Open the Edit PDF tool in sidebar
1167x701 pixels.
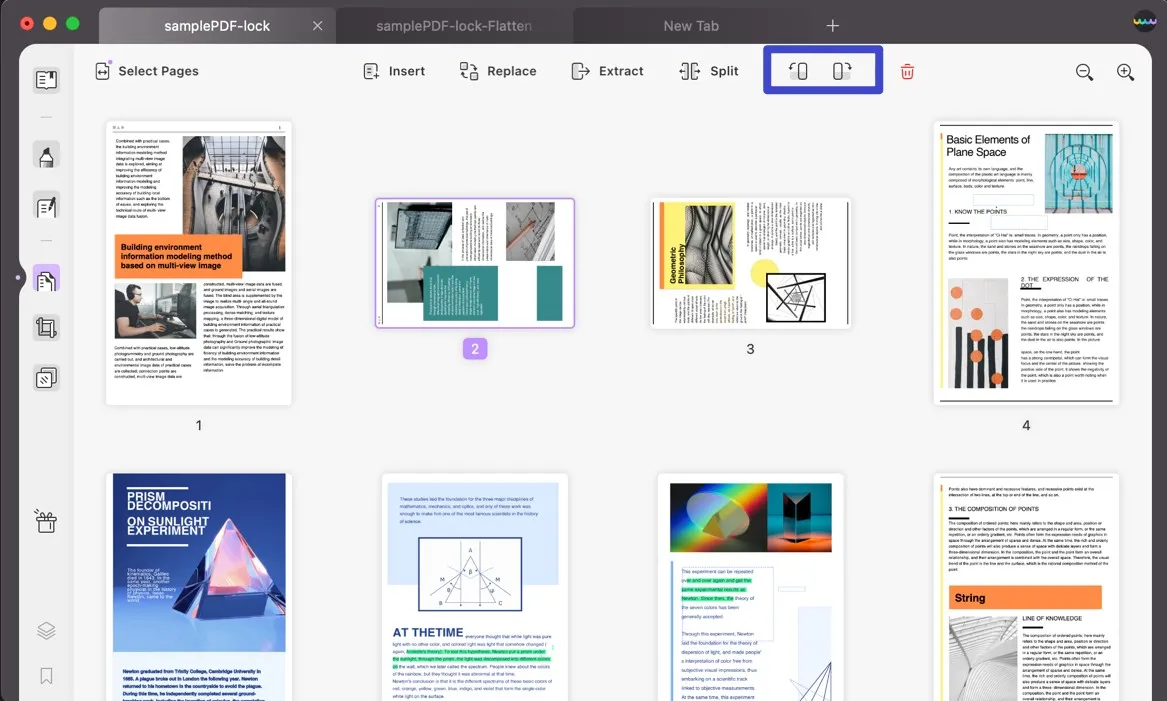point(46,206)
